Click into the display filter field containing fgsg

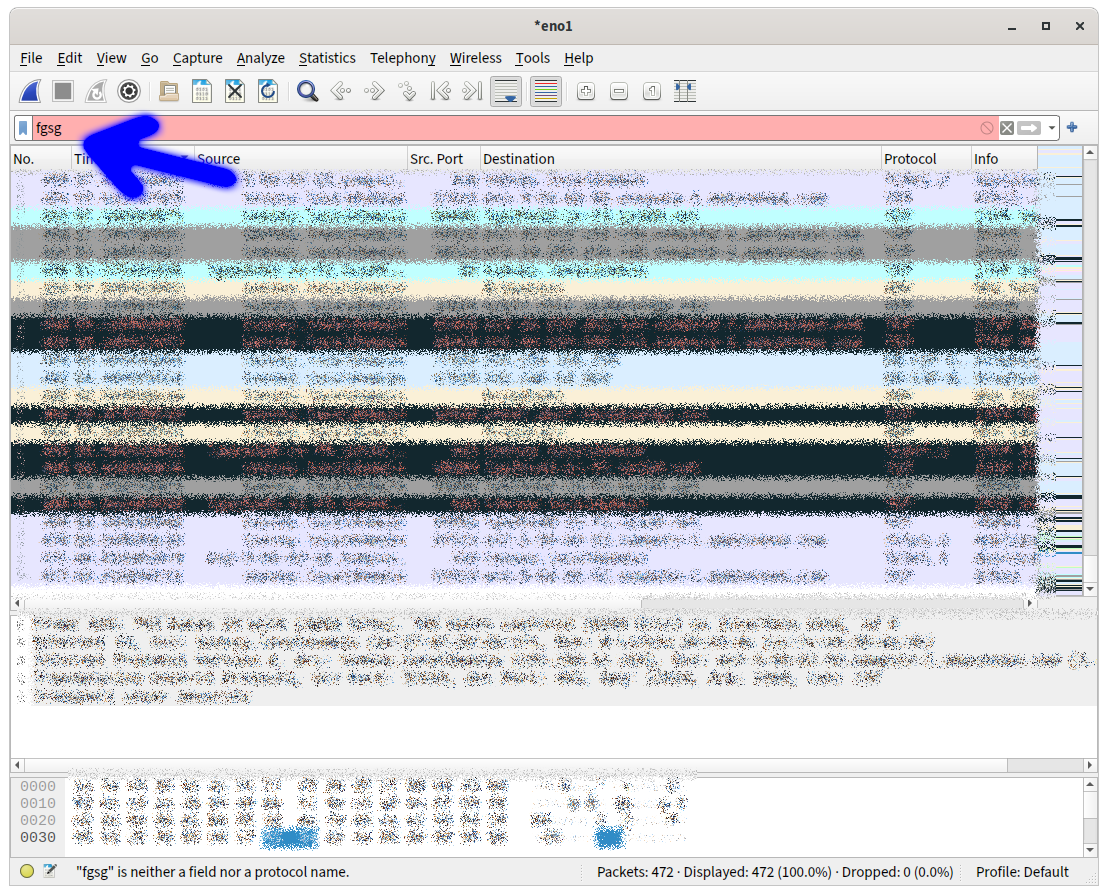505,128
